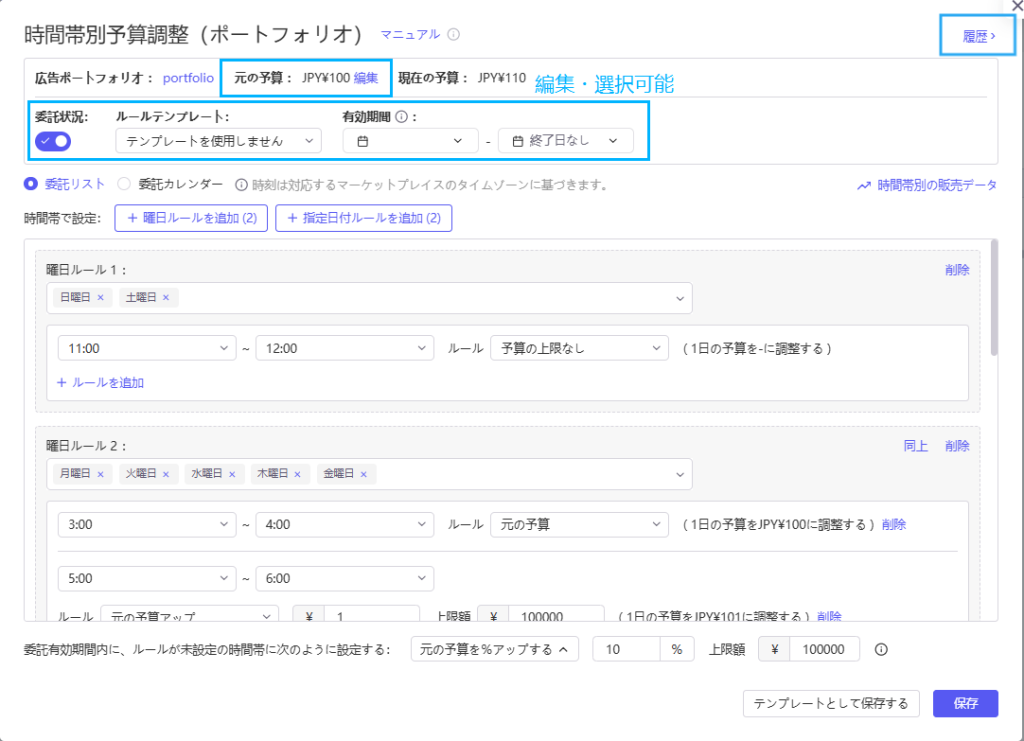Screen dimensions: 1024x741
Task: Open the 6:00 end time dropdown
Action: pyautogui.click(x=345, y=578)
